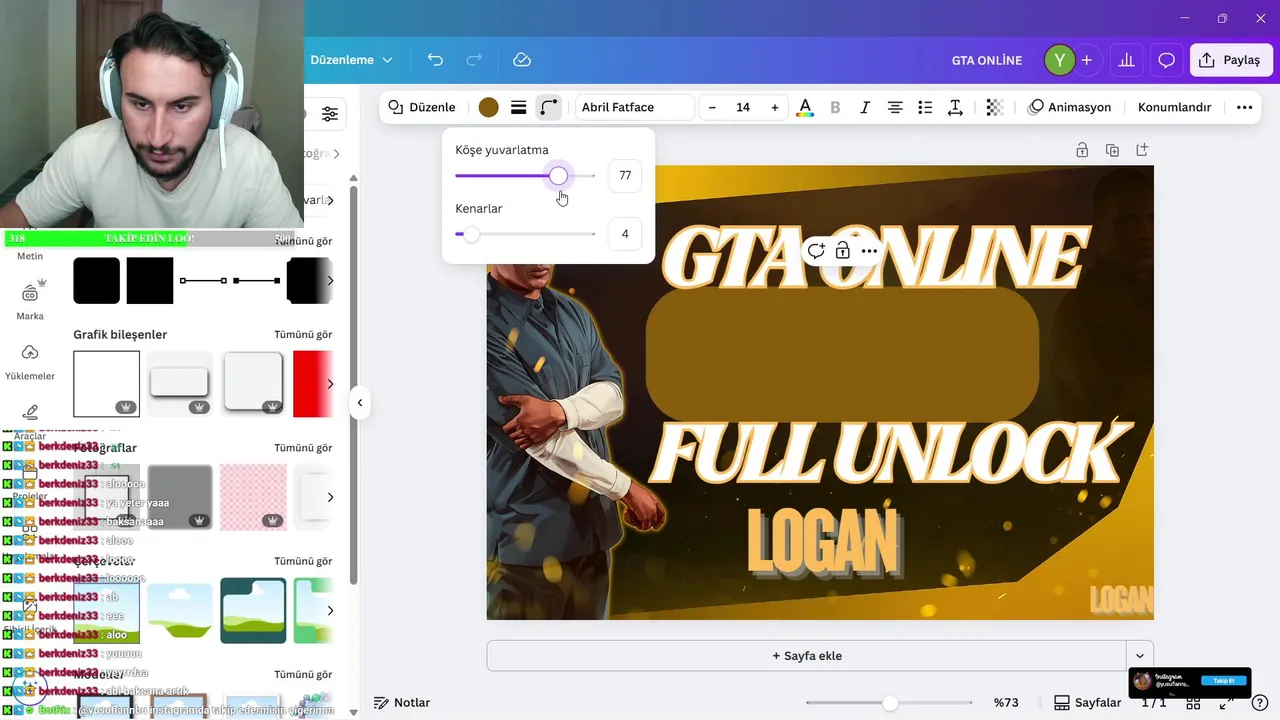
Task: Open the Düzenleme mode dropdown
Action: pyautogui.click(x=351, y=60)
